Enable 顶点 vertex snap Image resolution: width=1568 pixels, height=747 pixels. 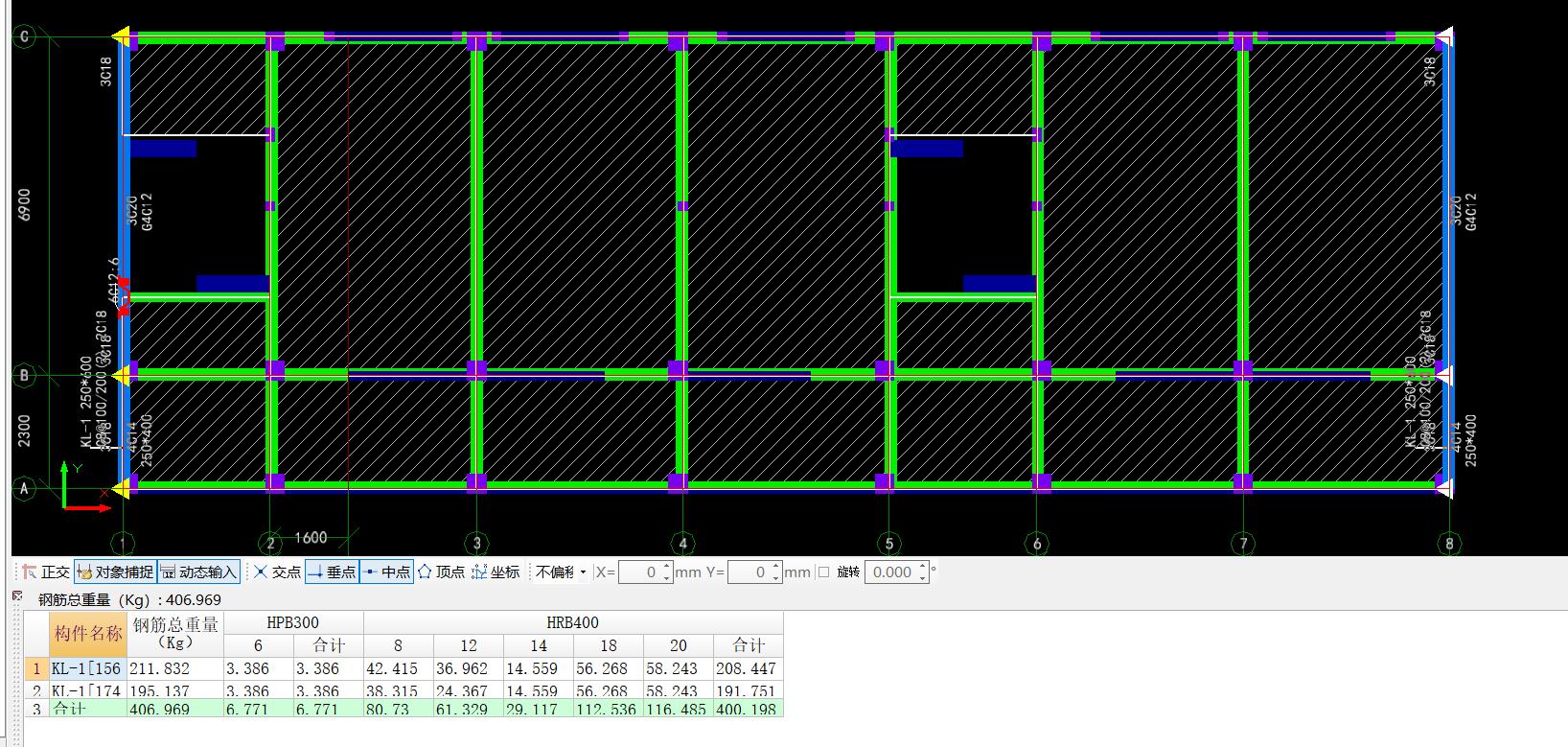pyautogui.click(x=441, y=572)
